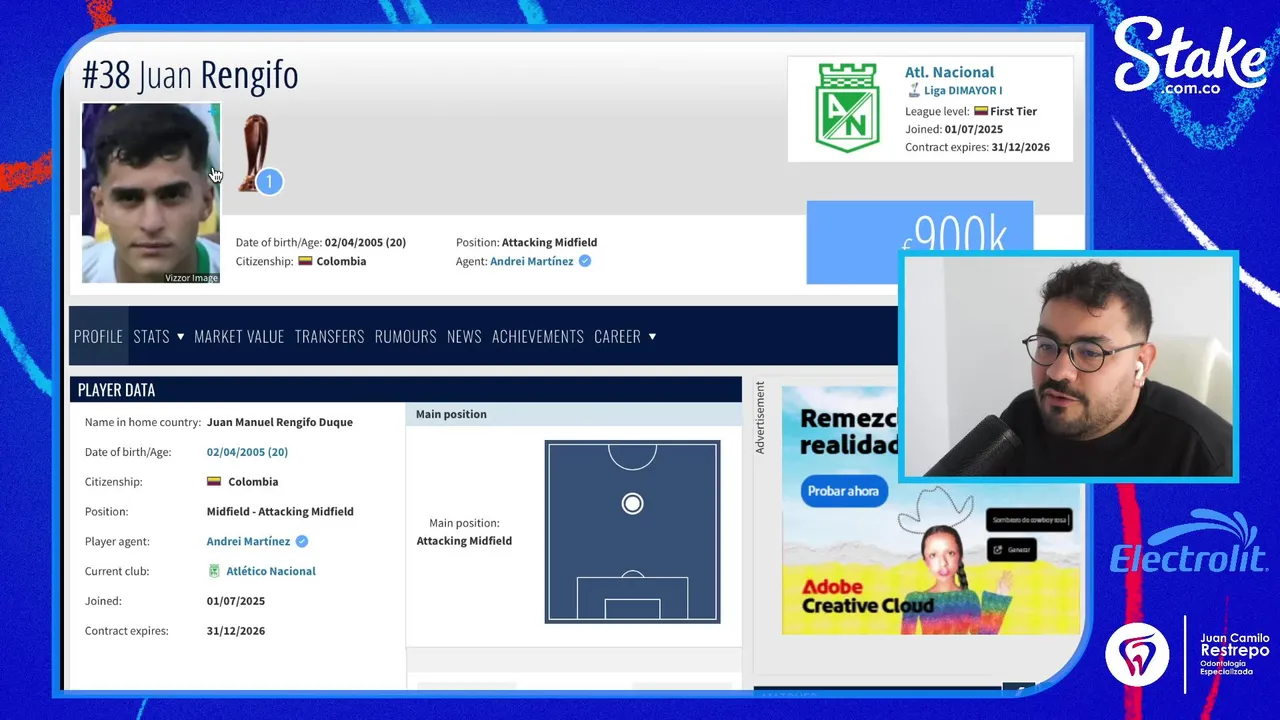This screenshot has width=1280, height=720.
Task: Open the PROFILE tab
Action: coord(98,336)
